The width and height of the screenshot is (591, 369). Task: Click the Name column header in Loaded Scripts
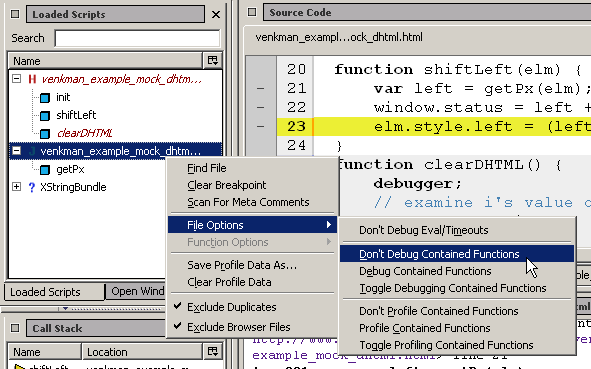[105, 61]
